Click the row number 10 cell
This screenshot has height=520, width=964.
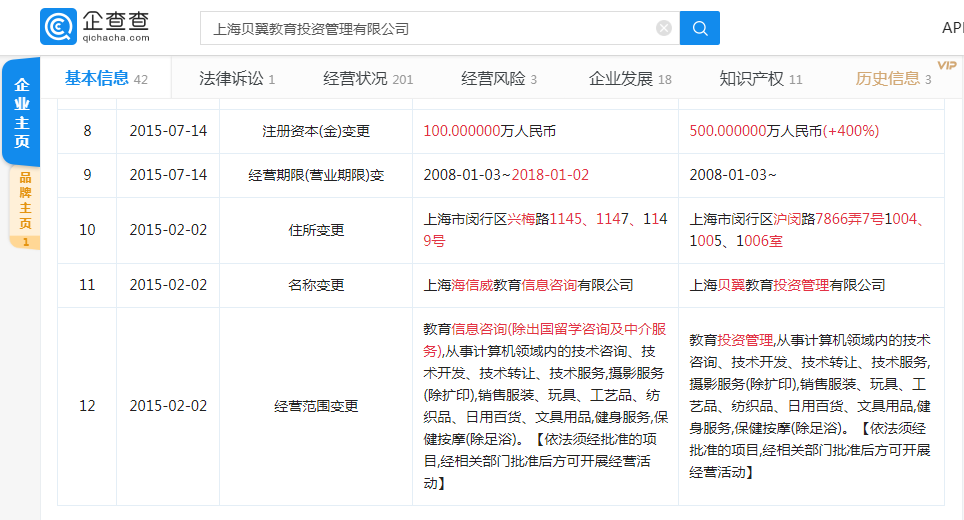coord(87,230)
